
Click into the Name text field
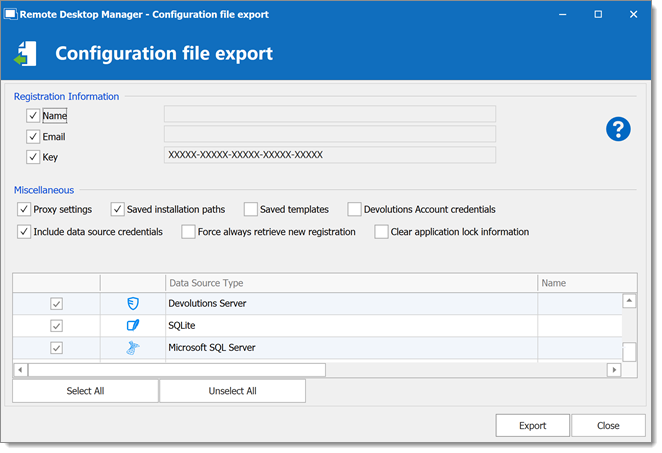pos(330,114)
